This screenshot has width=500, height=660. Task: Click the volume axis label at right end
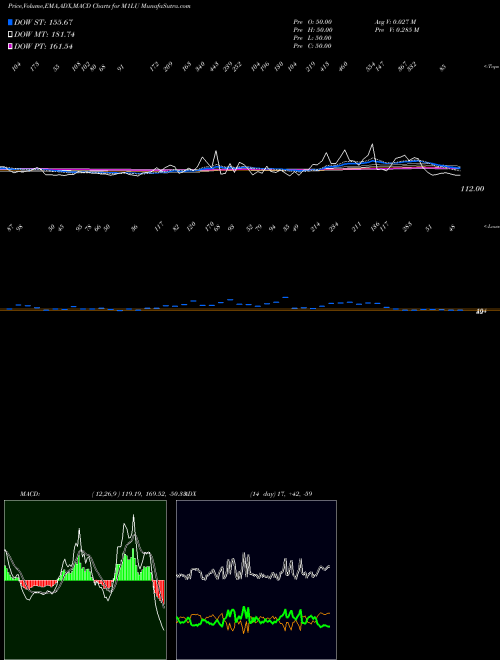click(x=481, y=311)
